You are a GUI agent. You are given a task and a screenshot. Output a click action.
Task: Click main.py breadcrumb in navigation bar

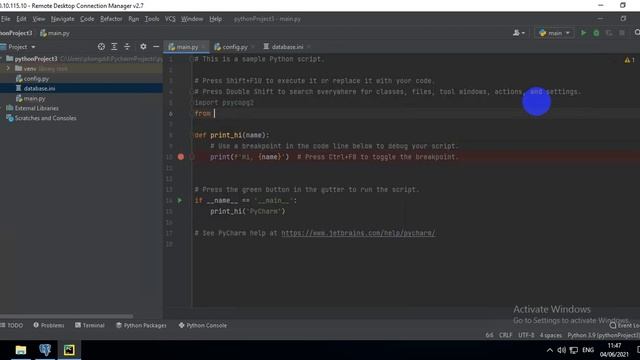click(x=55, y=33)
